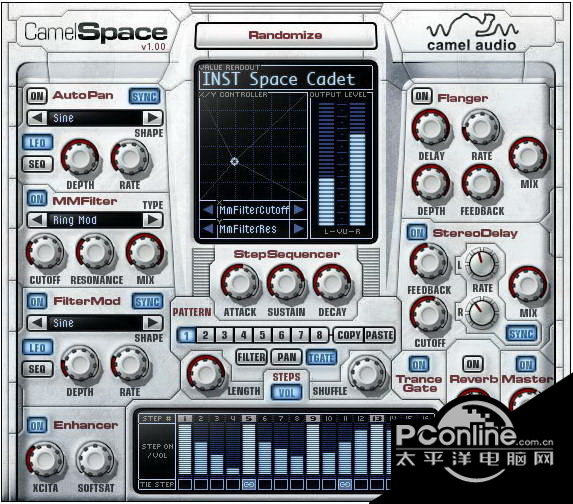The height and width of the screenshot is (504, 573).
Task: Click the Flanger MIX knob
Action: coord(528,156)
